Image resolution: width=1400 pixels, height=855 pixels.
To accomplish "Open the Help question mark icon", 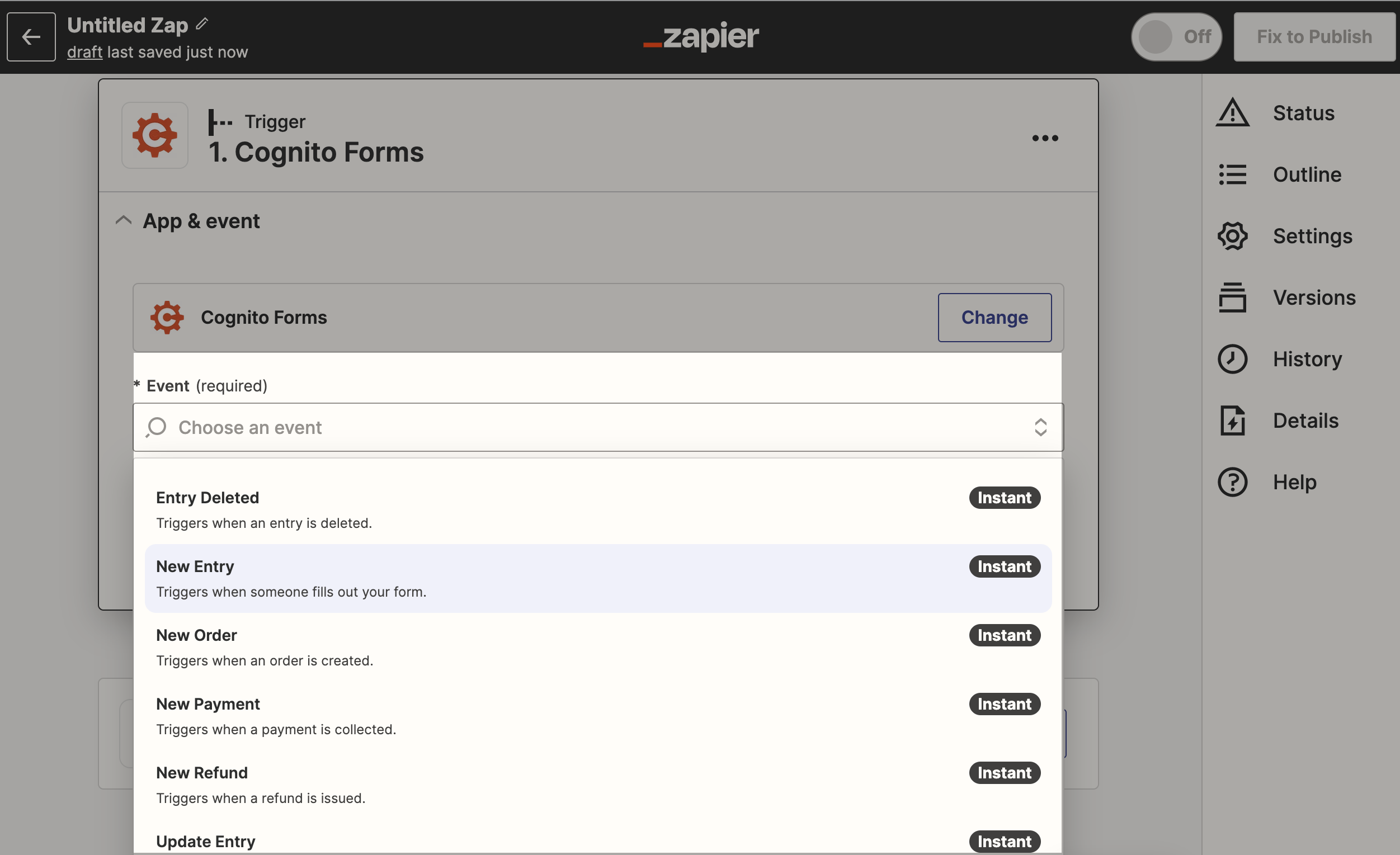I will click(x=1232, y=483).
